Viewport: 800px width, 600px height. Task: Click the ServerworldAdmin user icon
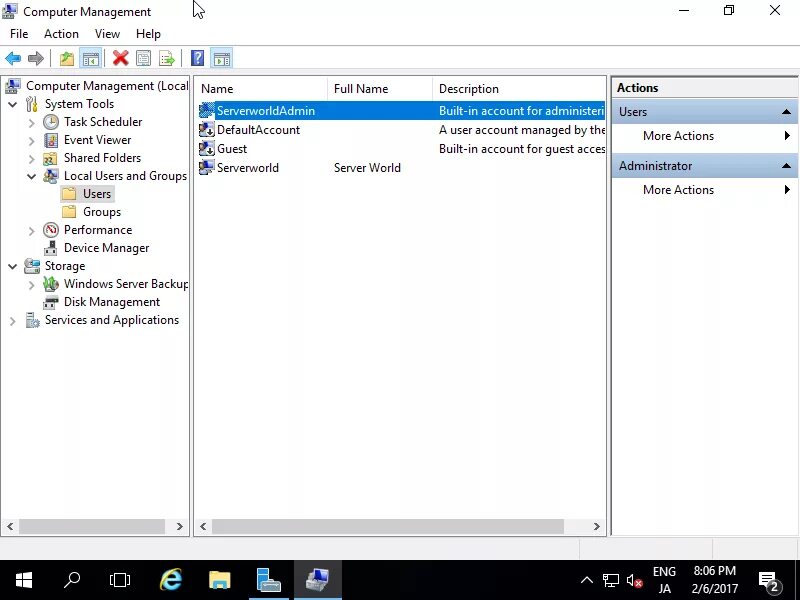(207, 111)
